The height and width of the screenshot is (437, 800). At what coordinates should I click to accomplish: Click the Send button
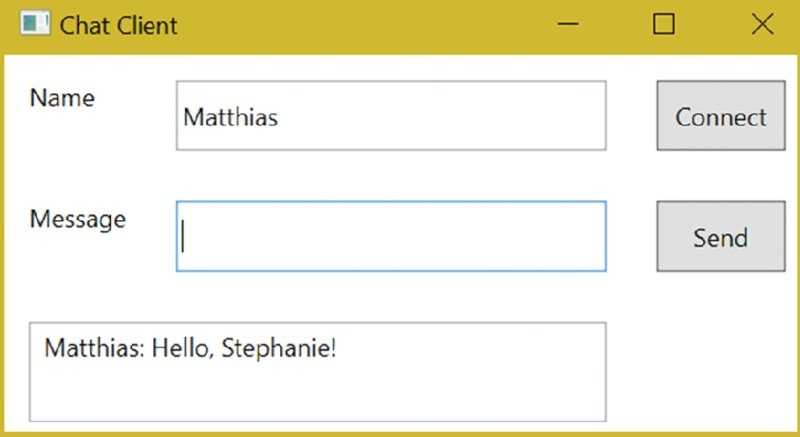click(721, 236)
